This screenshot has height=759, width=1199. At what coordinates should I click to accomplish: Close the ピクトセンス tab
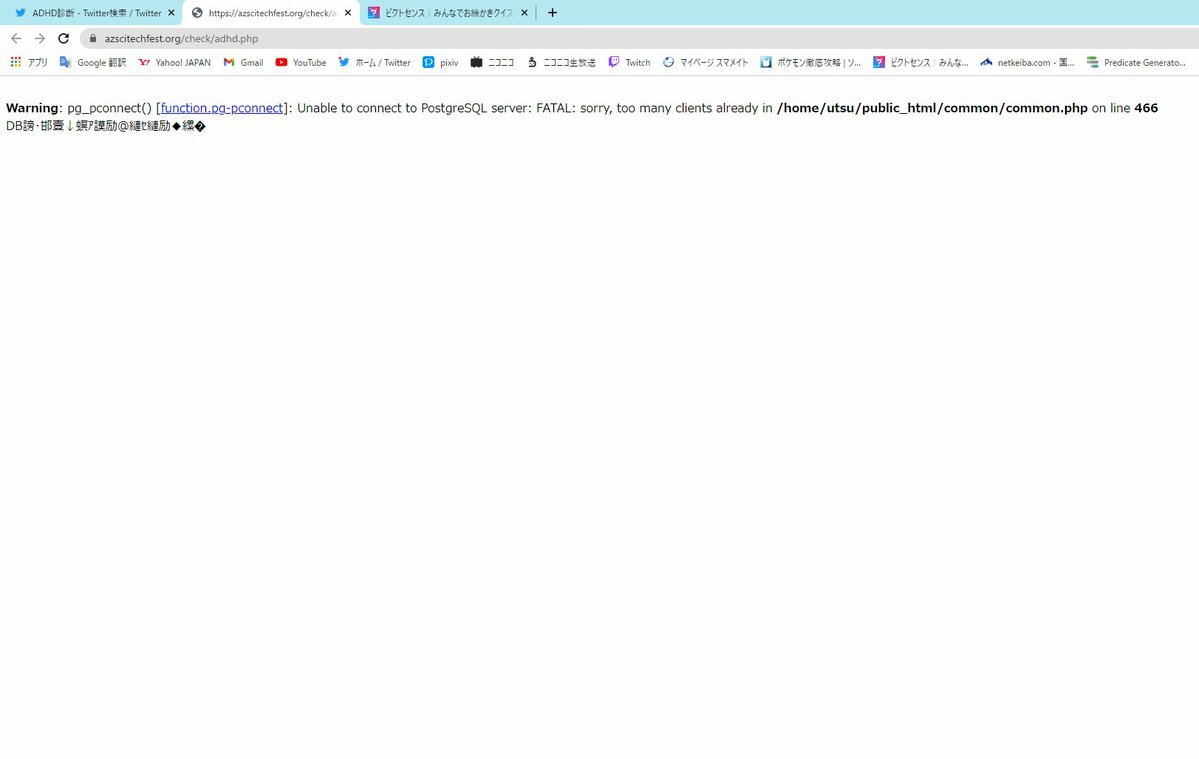(525, 13)
